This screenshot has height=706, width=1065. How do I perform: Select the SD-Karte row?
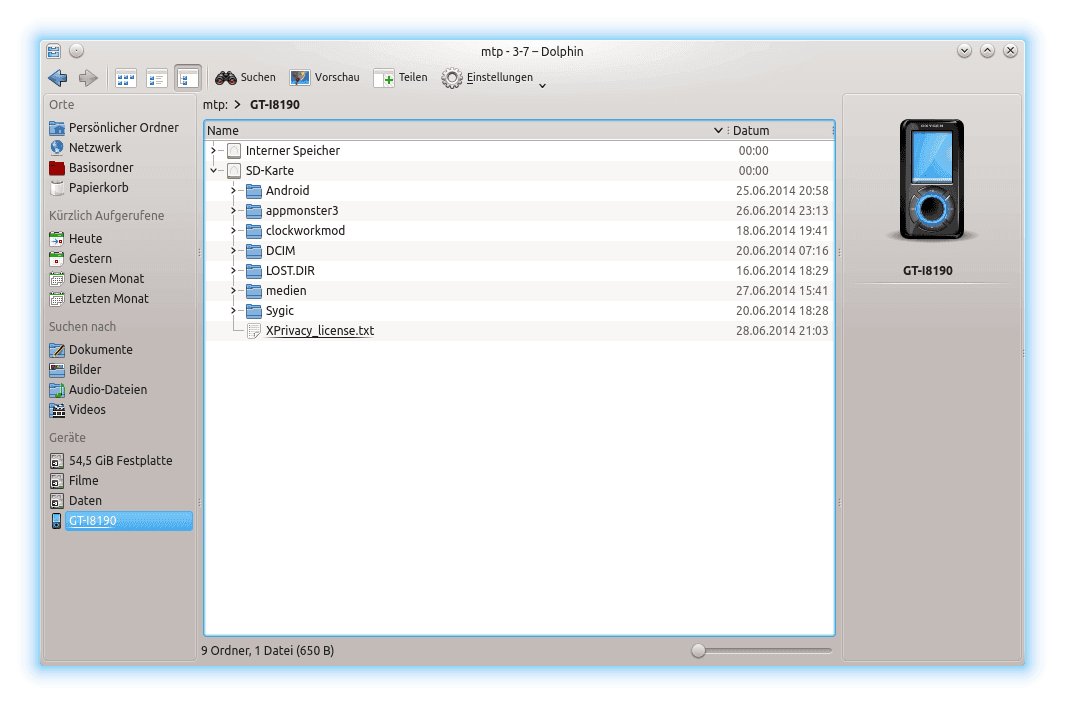520,171
